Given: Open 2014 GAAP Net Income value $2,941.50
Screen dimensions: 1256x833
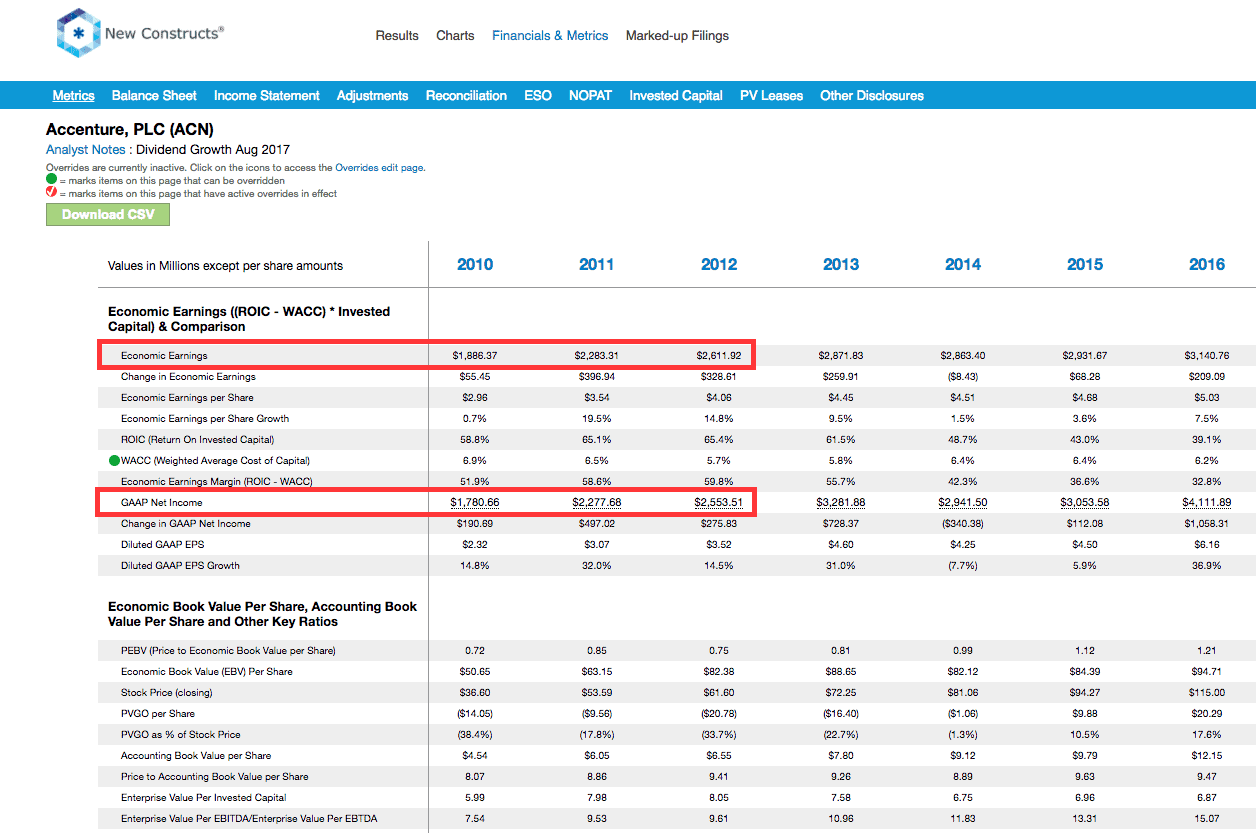Looking at the screenshot, I should point(963,503).
